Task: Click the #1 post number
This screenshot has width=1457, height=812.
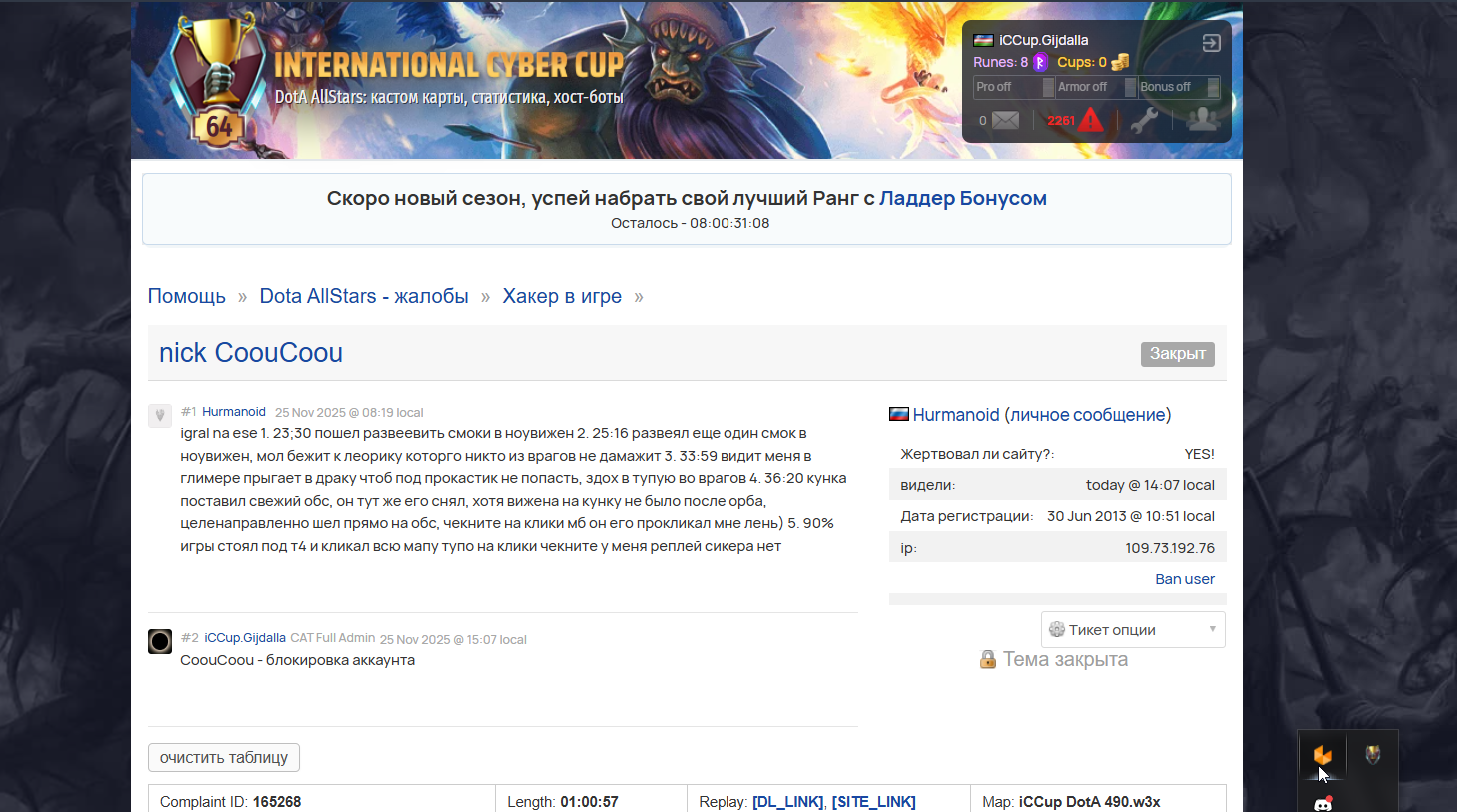Action: (189, 412)
